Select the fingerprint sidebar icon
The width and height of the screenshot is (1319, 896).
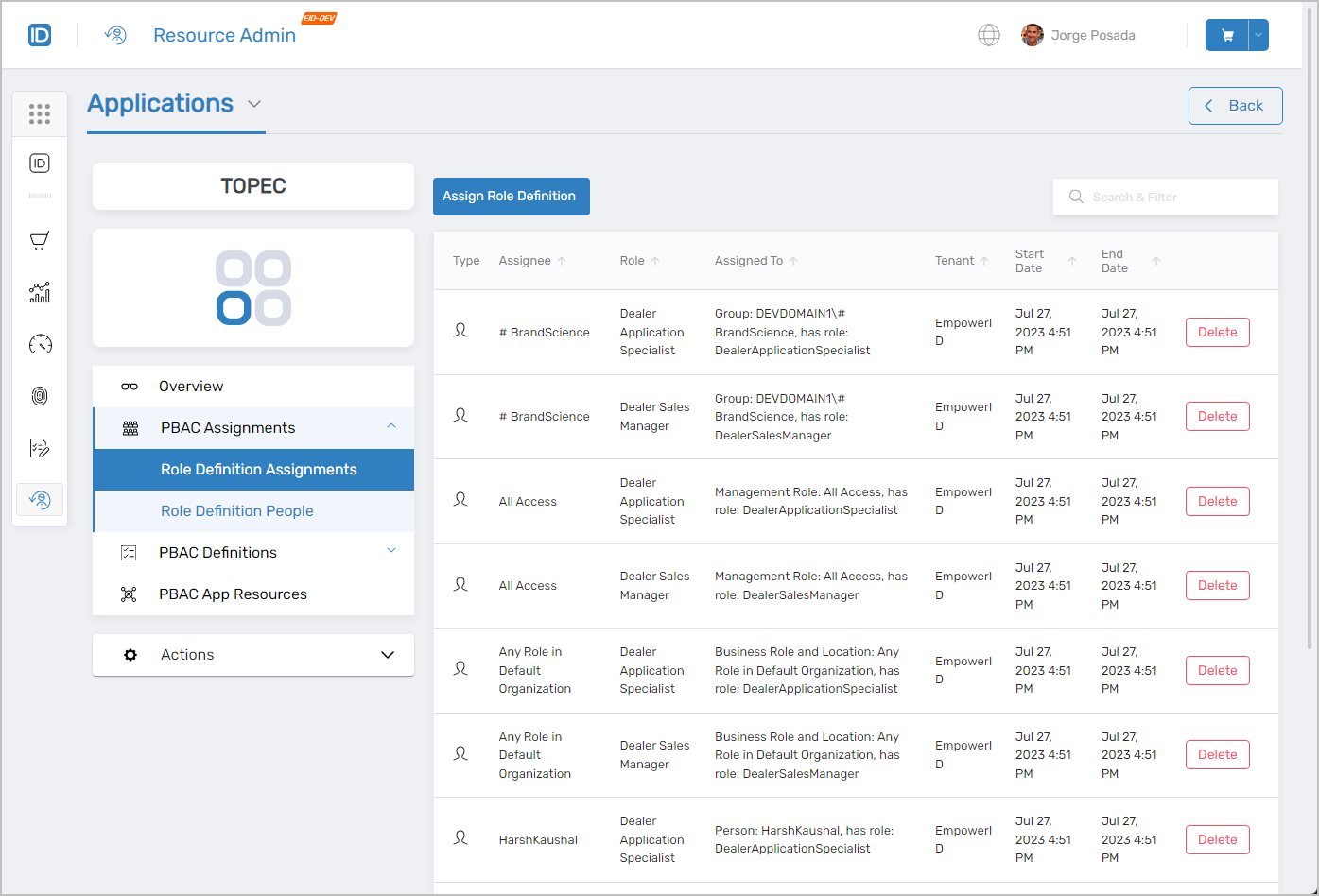40,396
